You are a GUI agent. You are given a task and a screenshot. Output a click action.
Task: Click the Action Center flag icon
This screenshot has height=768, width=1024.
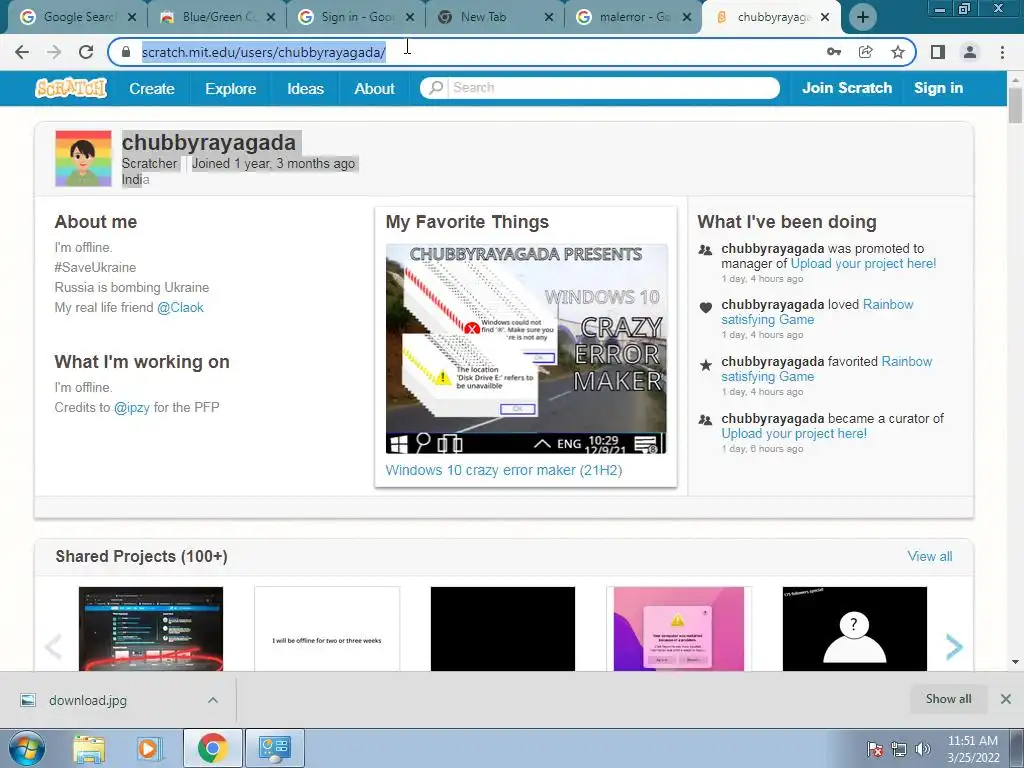pos(875,749)
